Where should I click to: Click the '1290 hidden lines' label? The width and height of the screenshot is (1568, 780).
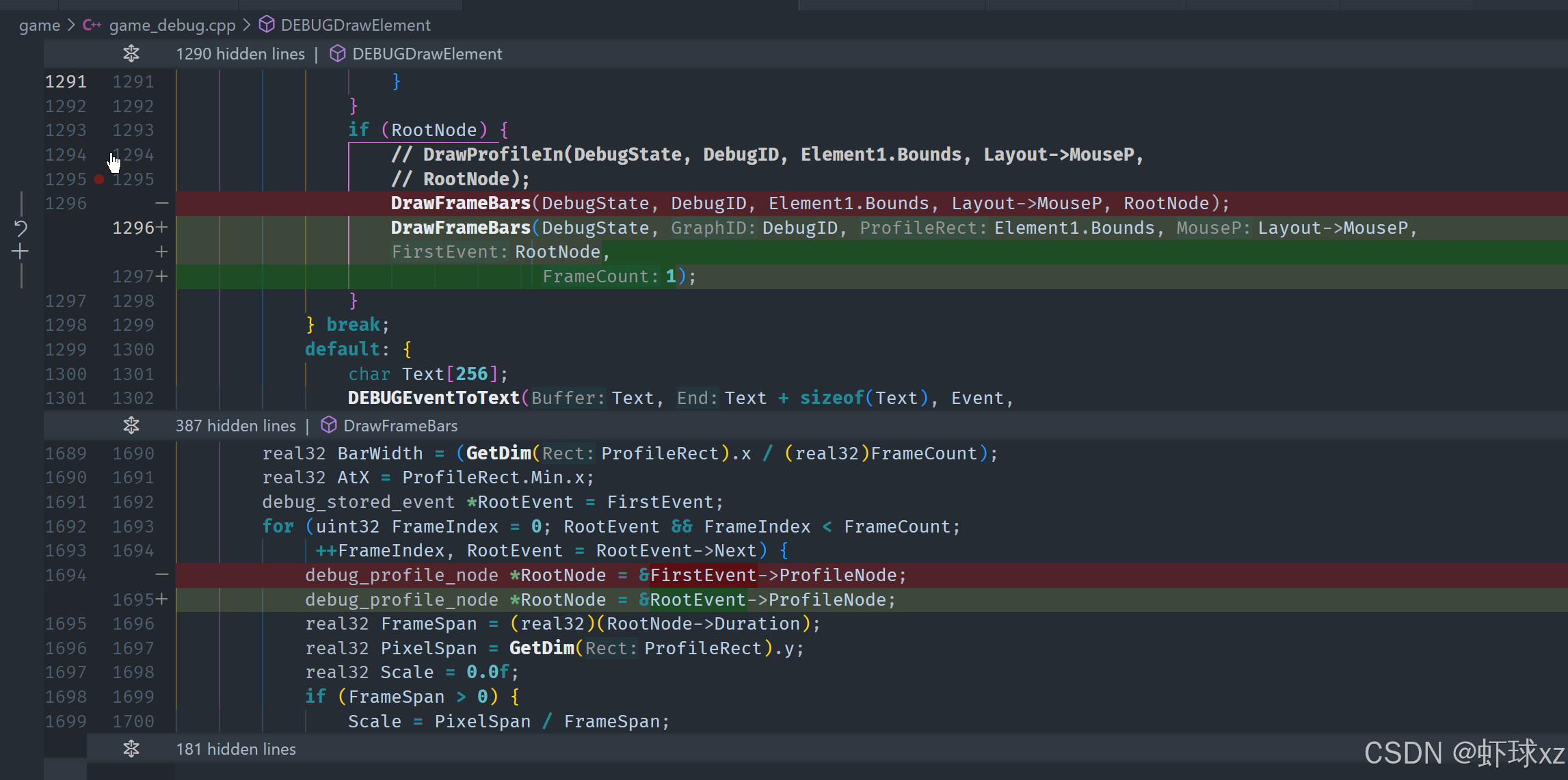click(x=240, y=53)
